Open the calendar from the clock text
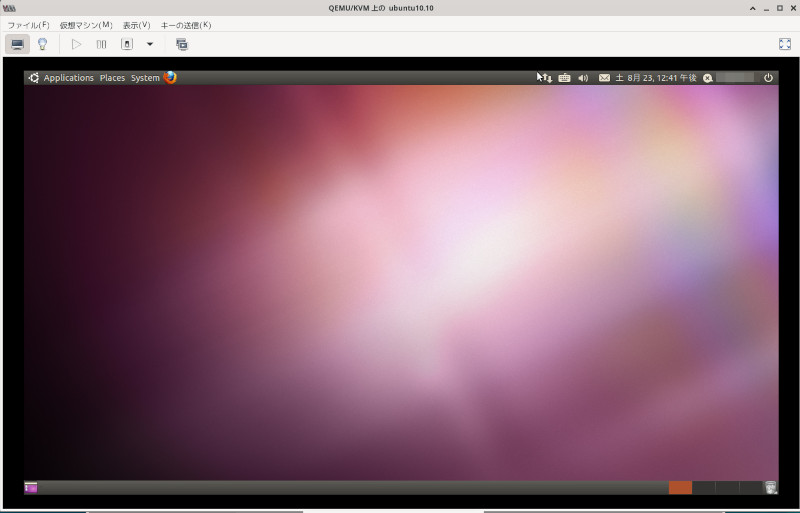Viewport: 800px width, 513px height. [x=656, y=78]
